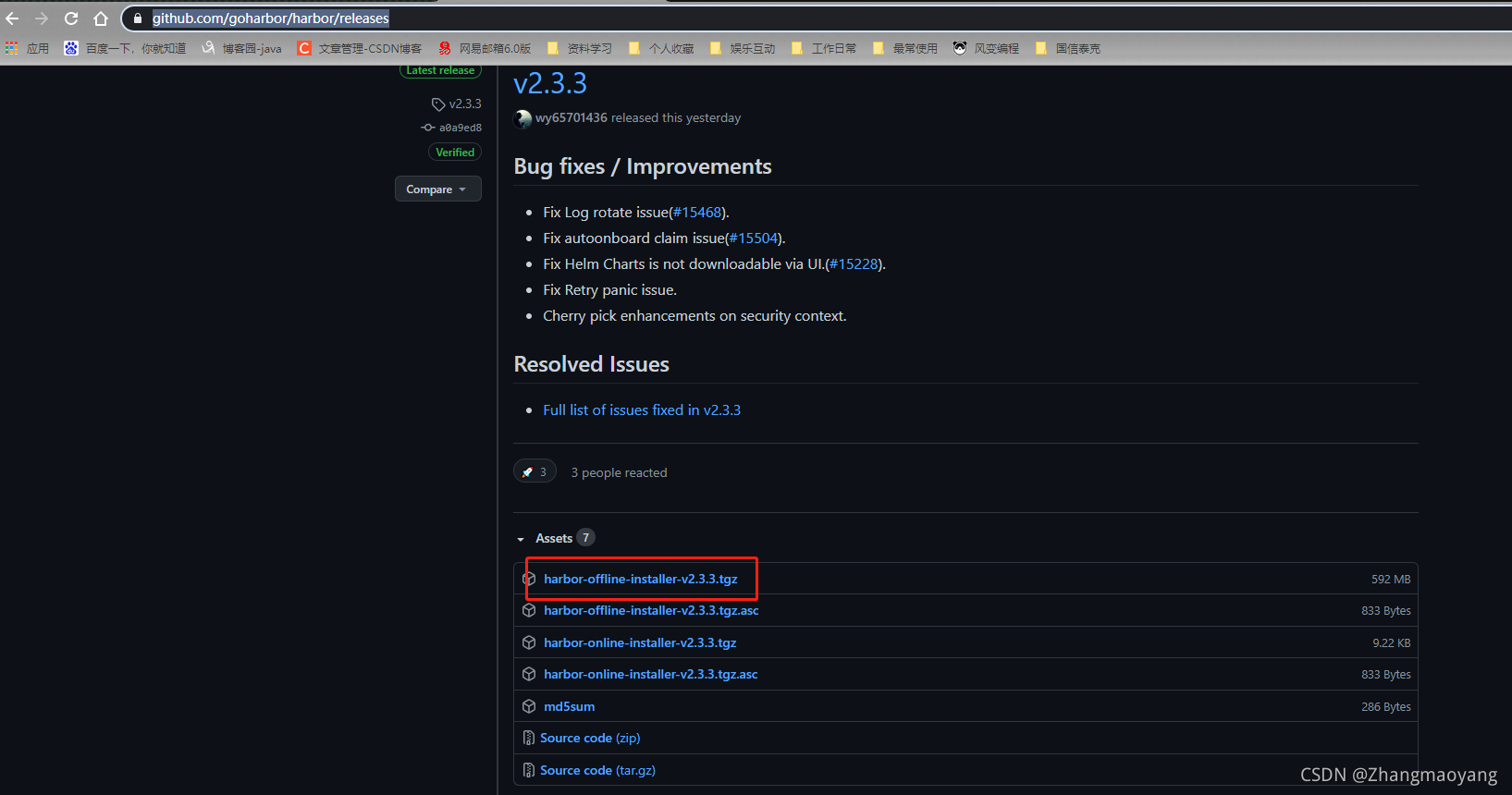Download the md5sum file
The height and width of the screenshot is (795, 1512).
tap(570, 706)
